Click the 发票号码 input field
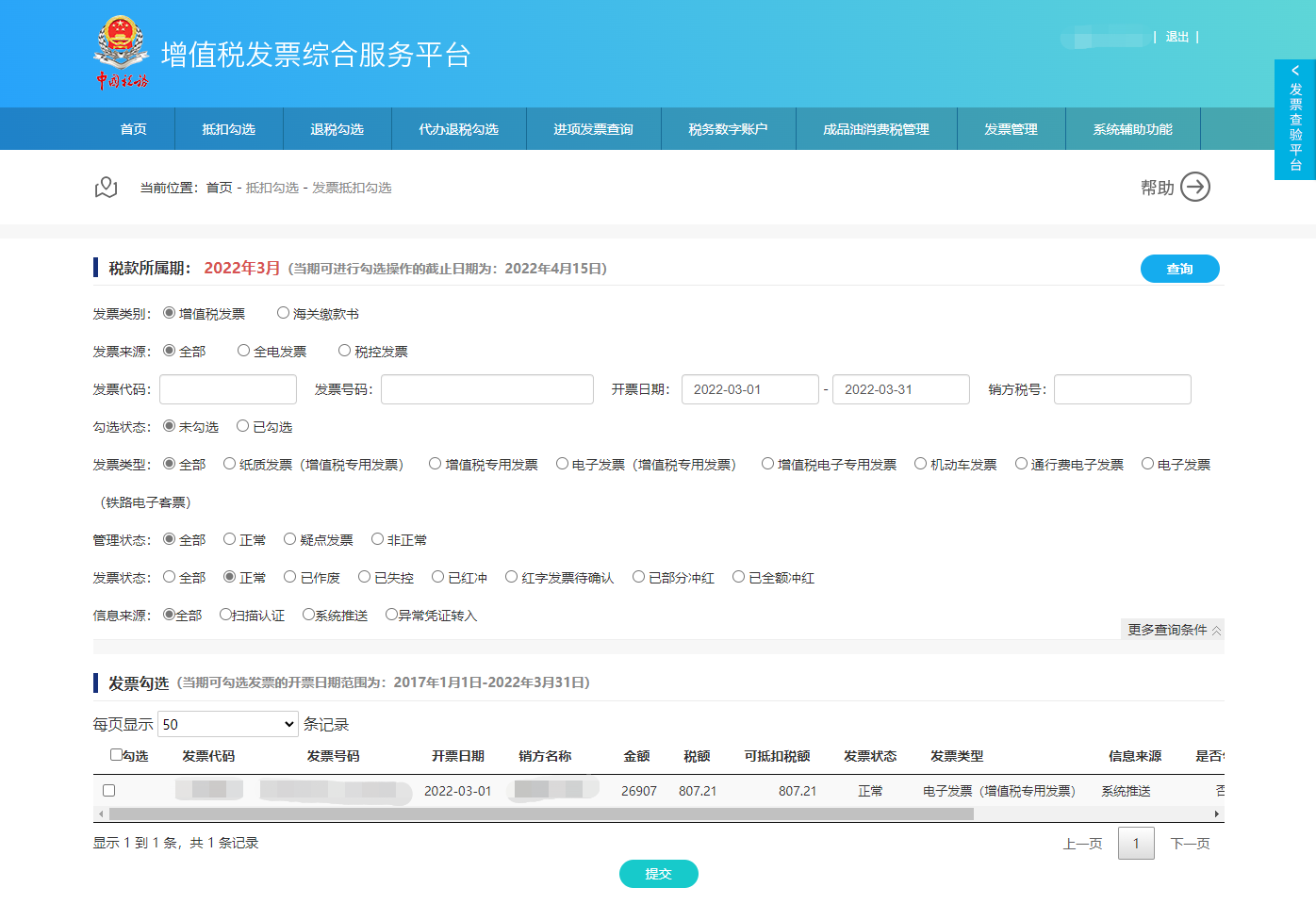The height and width of the screenshot is (904, 1316). point(487,389)
